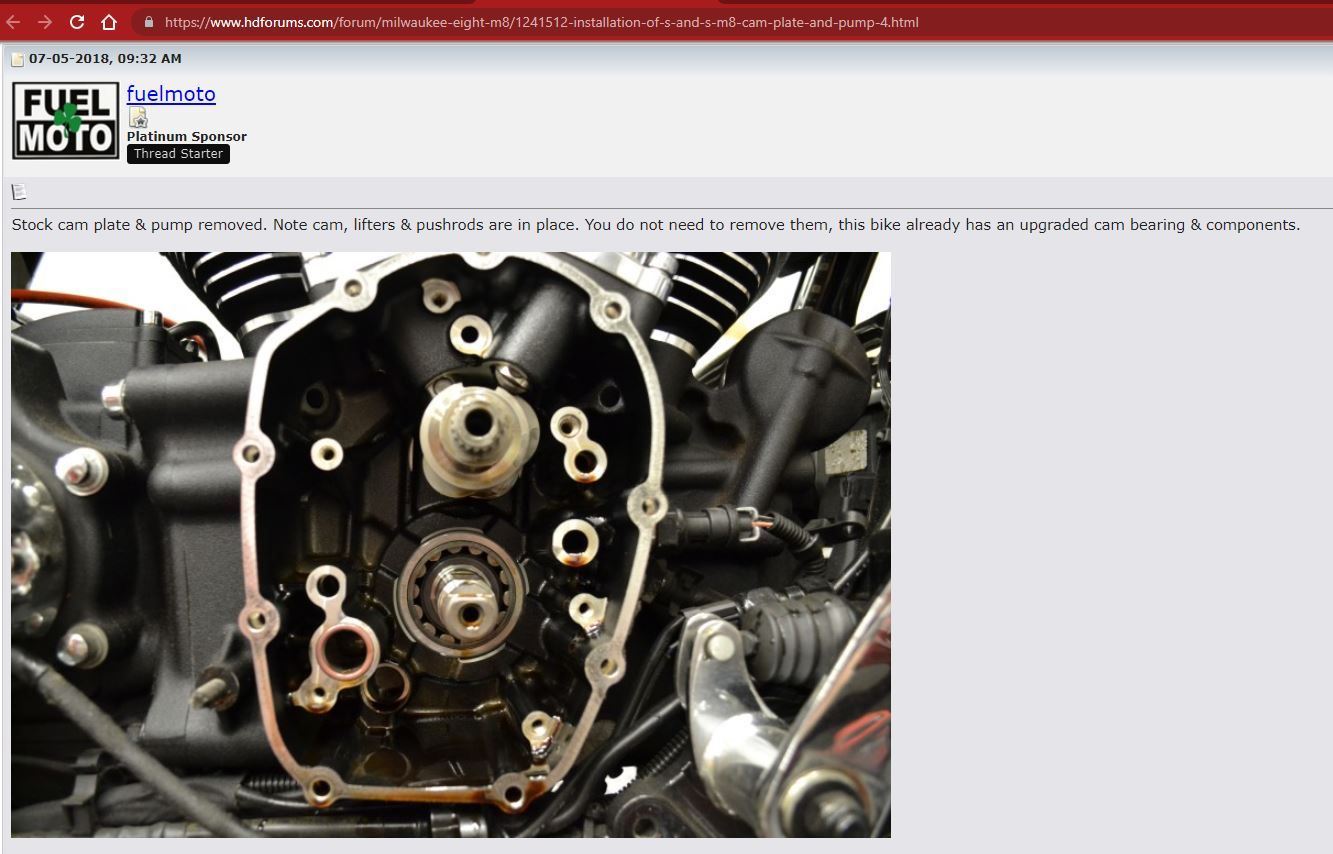Click the Fuel Moto avatar image

click(66, 121)
